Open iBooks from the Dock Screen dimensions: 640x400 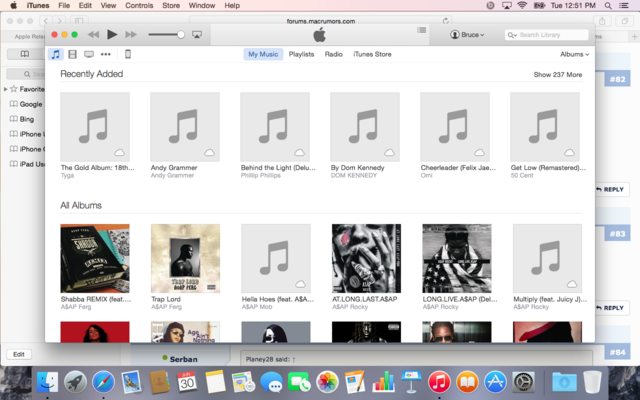[467, 382]
